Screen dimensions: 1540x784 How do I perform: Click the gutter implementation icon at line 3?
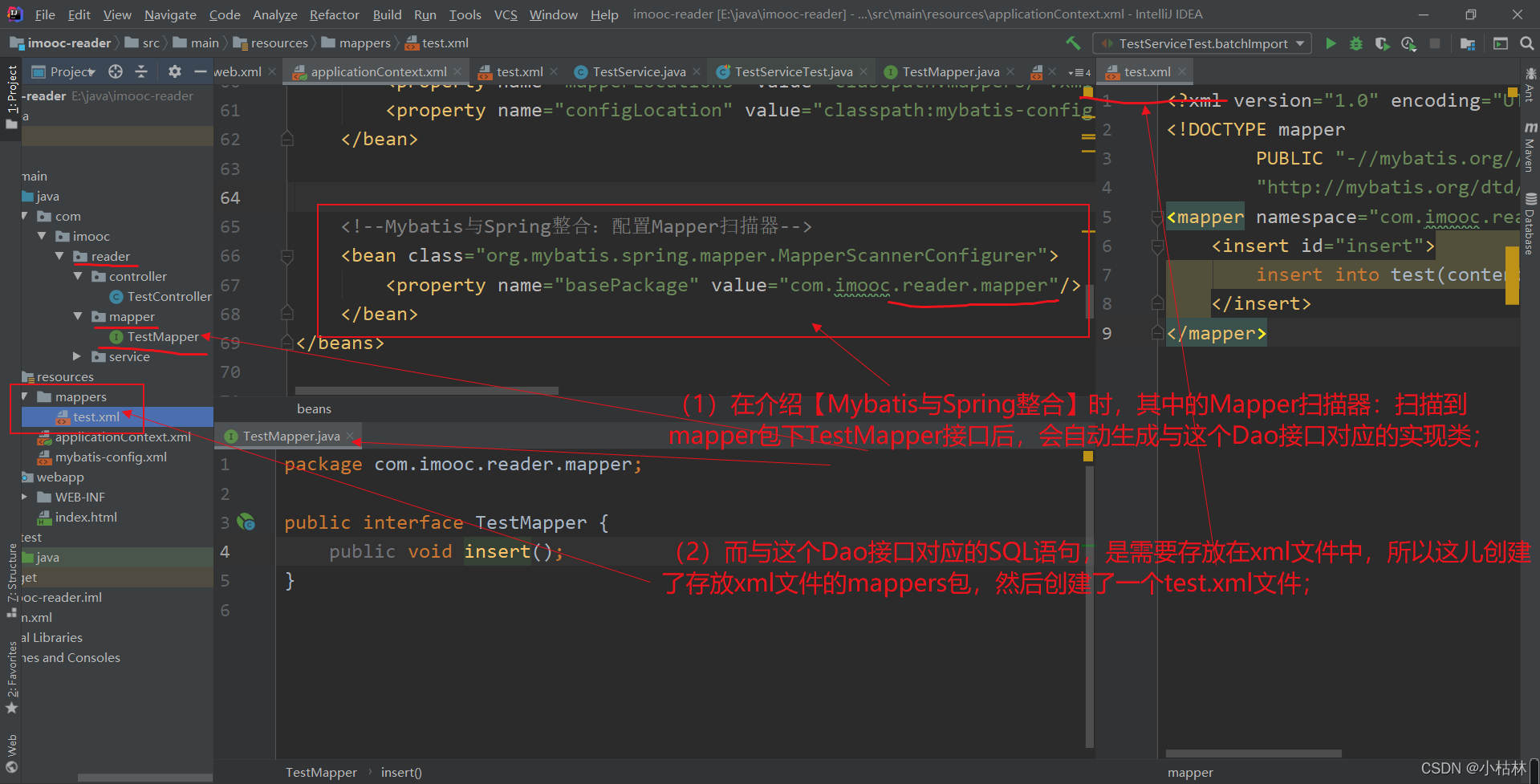pos(246,522)
